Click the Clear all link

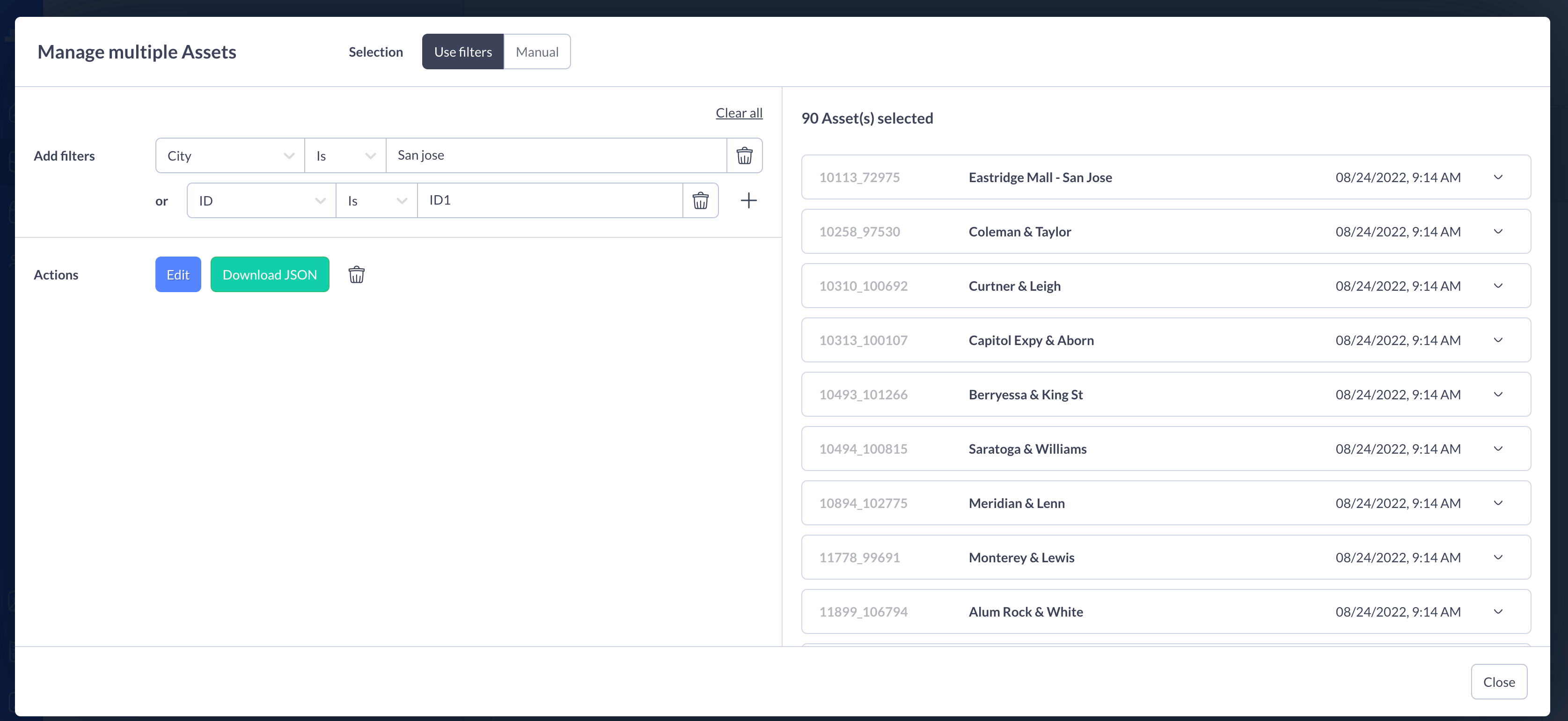[x=738, y=113]
